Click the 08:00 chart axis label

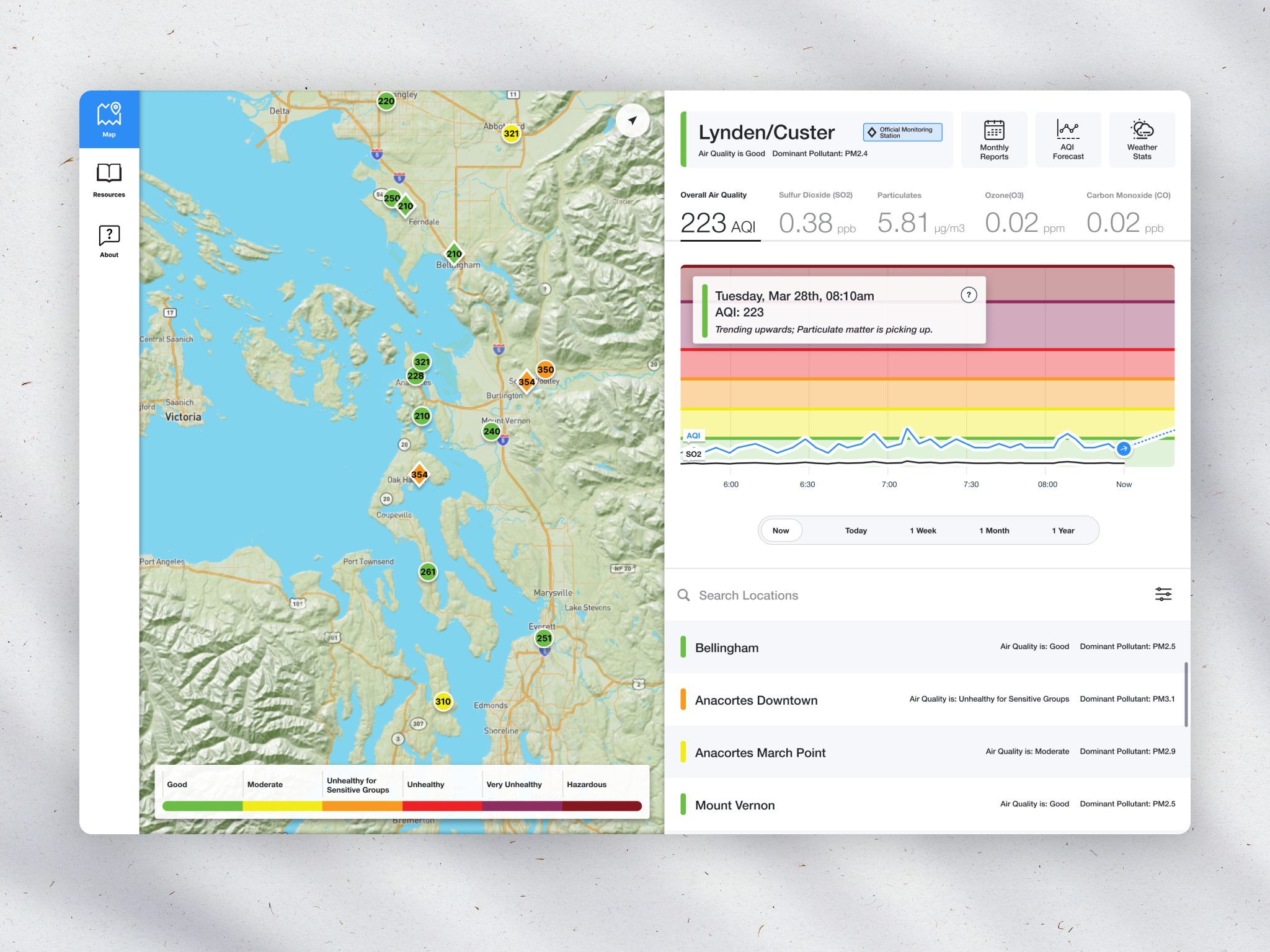click(x=1047, y=484)
